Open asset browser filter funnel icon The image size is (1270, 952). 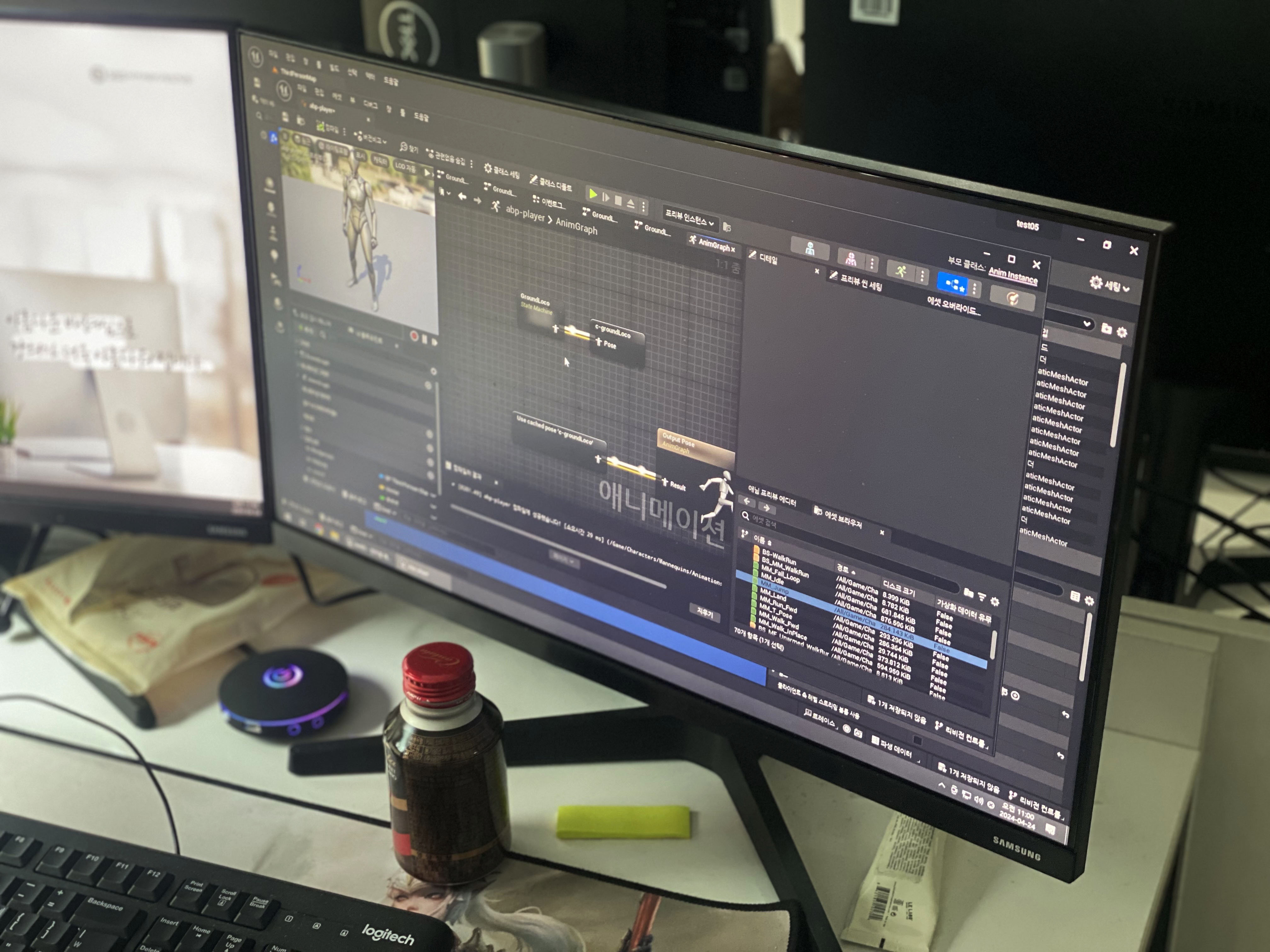[x=981, y=598]
